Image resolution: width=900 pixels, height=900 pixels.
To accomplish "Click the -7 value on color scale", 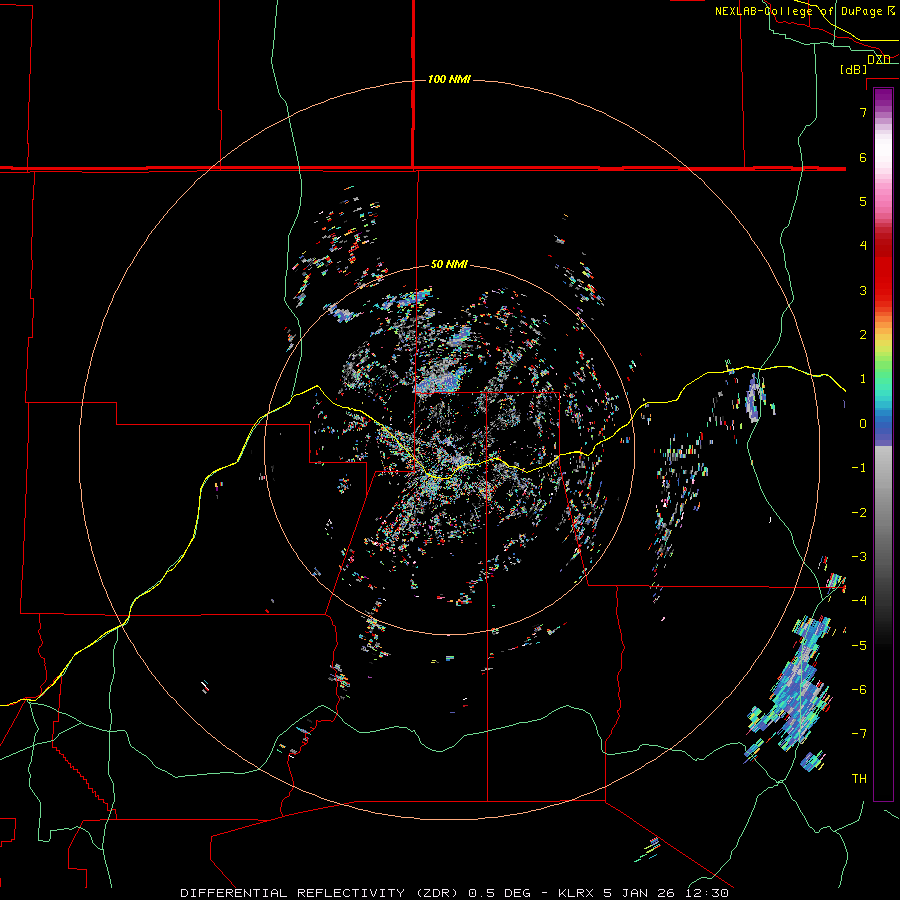I will pyautogui.click(x=859, y=734).
